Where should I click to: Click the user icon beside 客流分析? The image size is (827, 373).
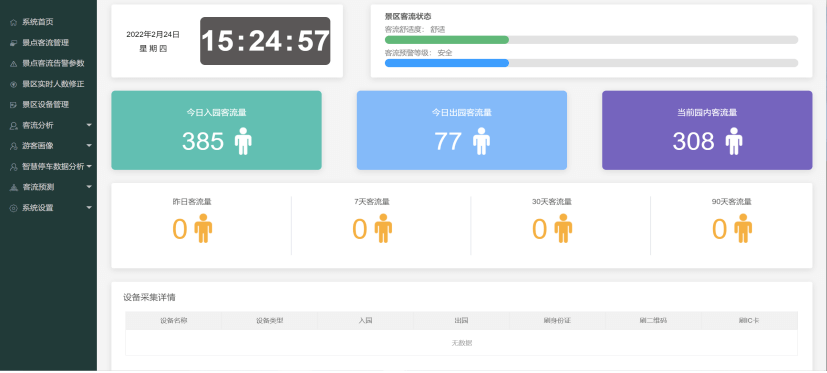click(14, 126)
